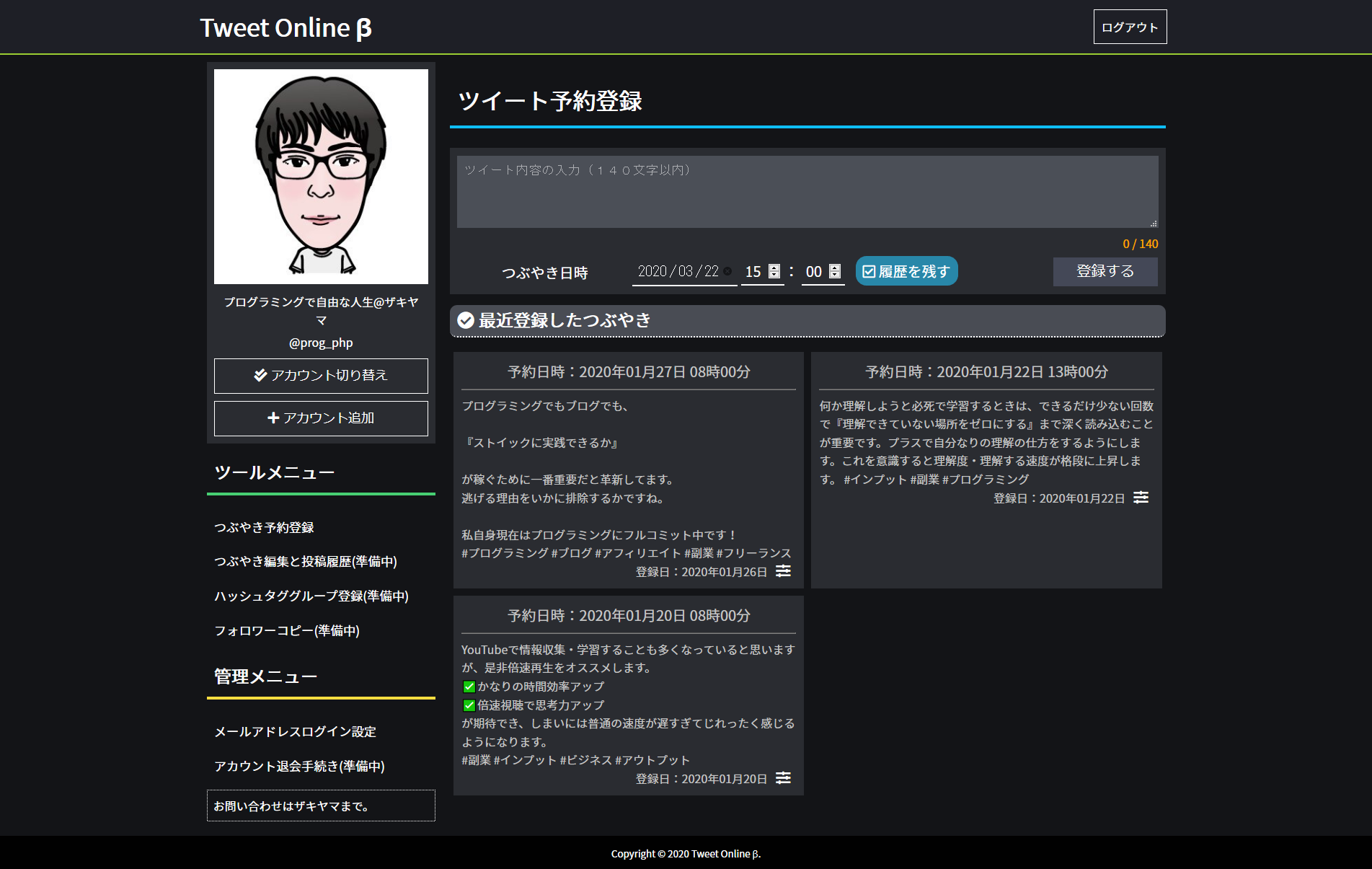
Task: Open options icon for the 01月20日 registered tweet
Action: click(x=783, y=778)
